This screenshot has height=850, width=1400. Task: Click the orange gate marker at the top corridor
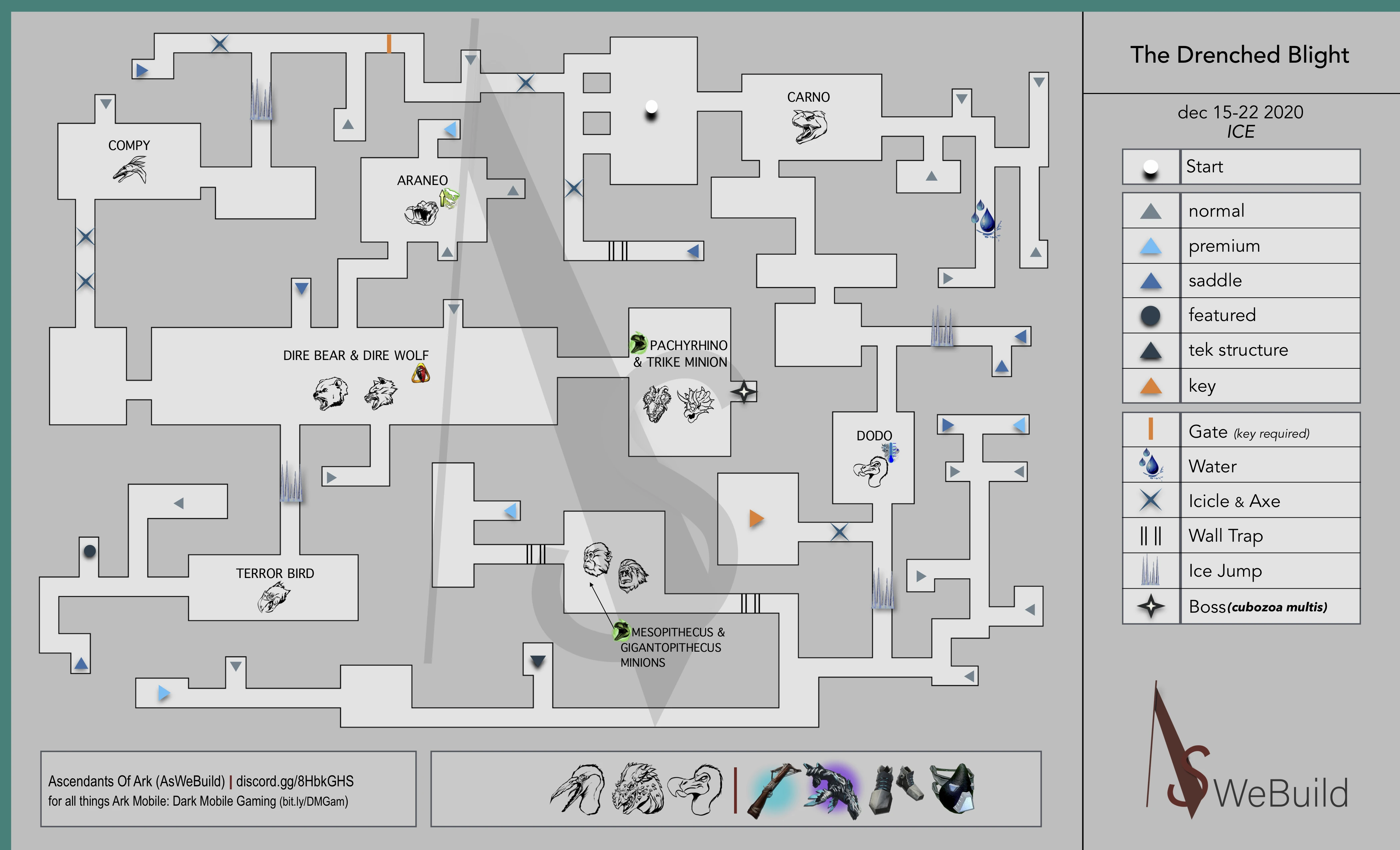tap(389, 43)
